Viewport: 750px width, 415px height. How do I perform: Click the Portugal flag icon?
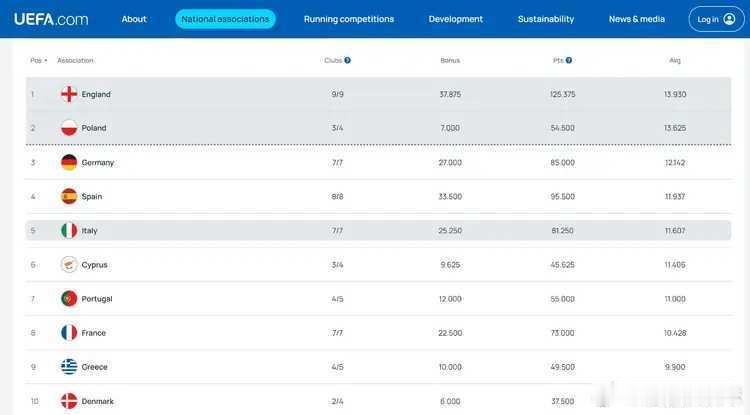pos(69,299)
